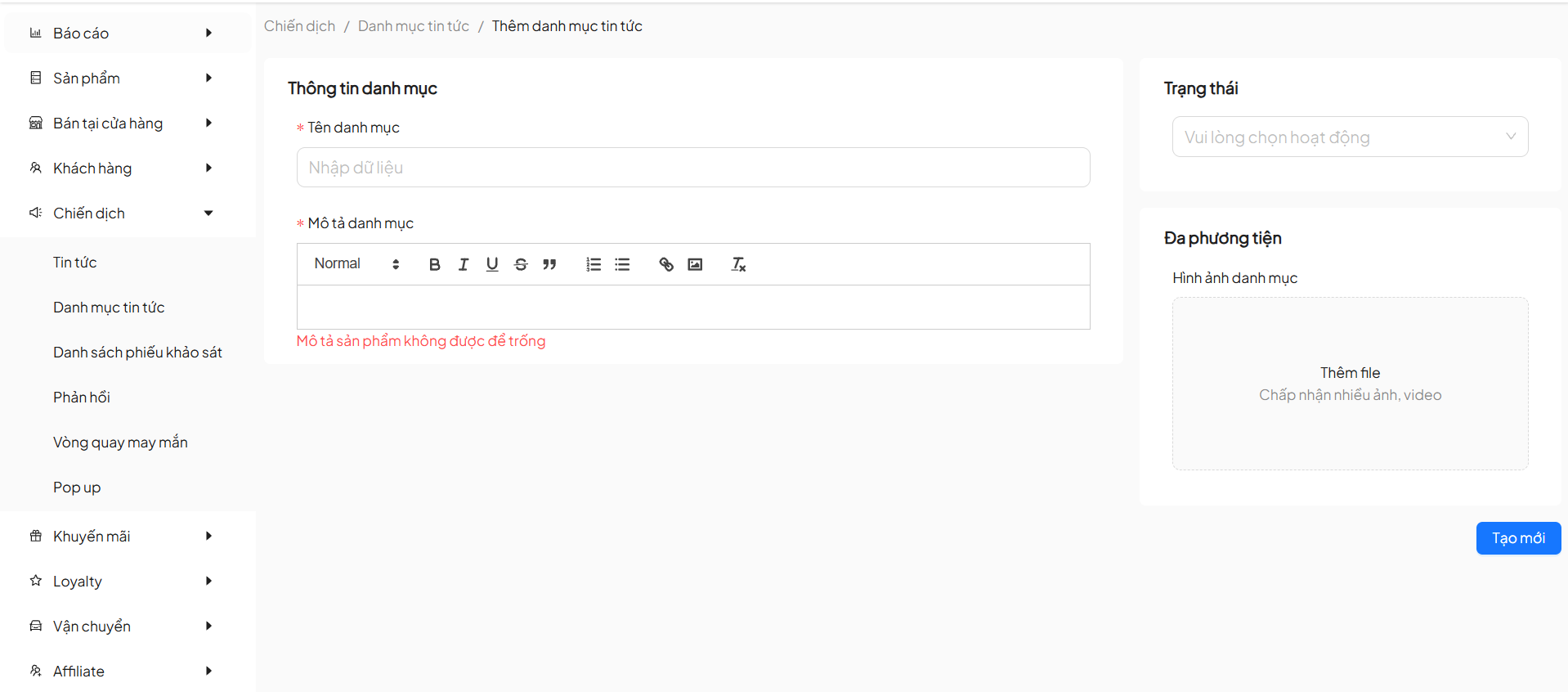
Task: Go to Danh sách phiếu khảo sát
Action: pos(137,352)
